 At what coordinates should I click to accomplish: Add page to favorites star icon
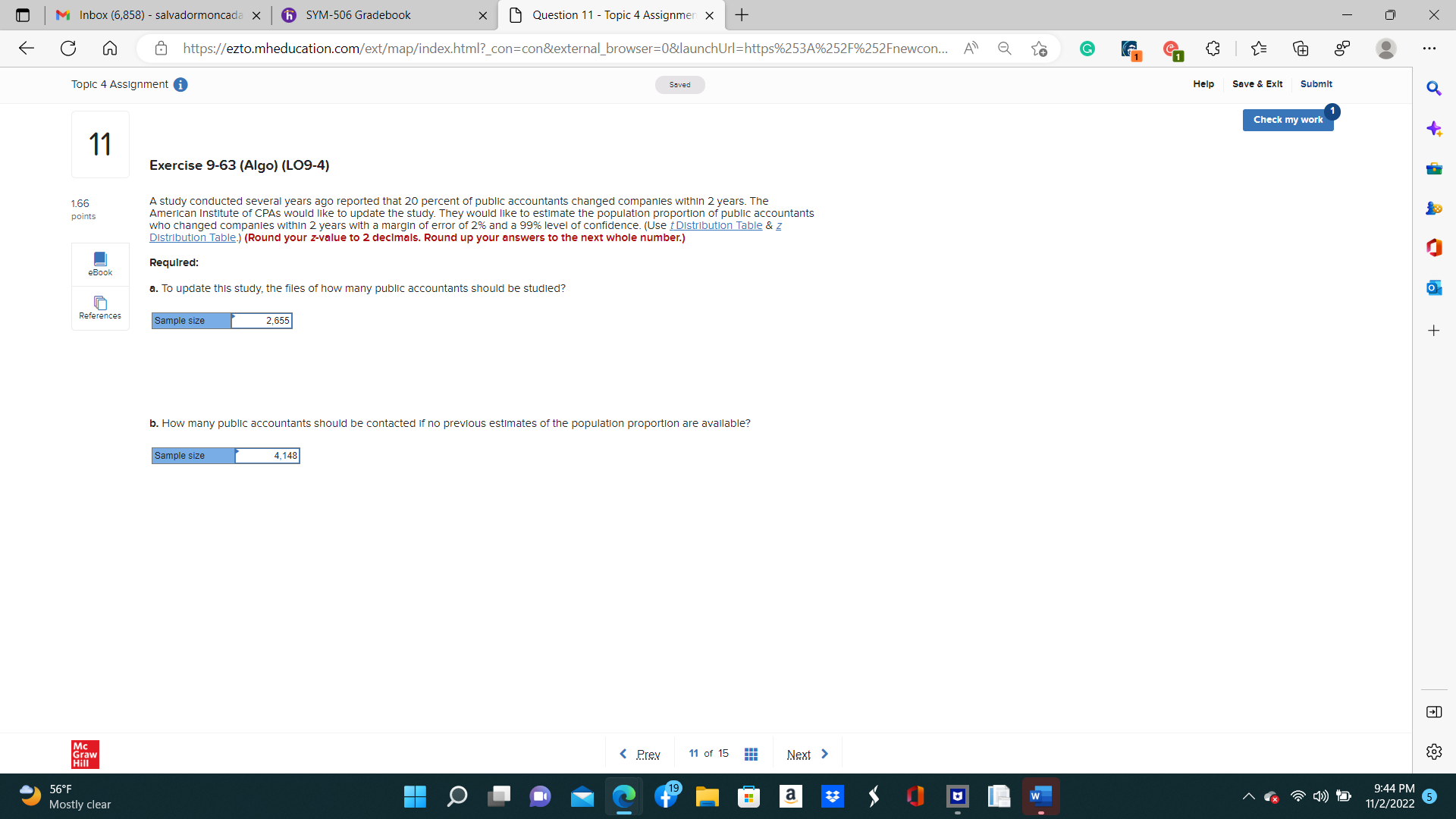(x=1039, y=49)
